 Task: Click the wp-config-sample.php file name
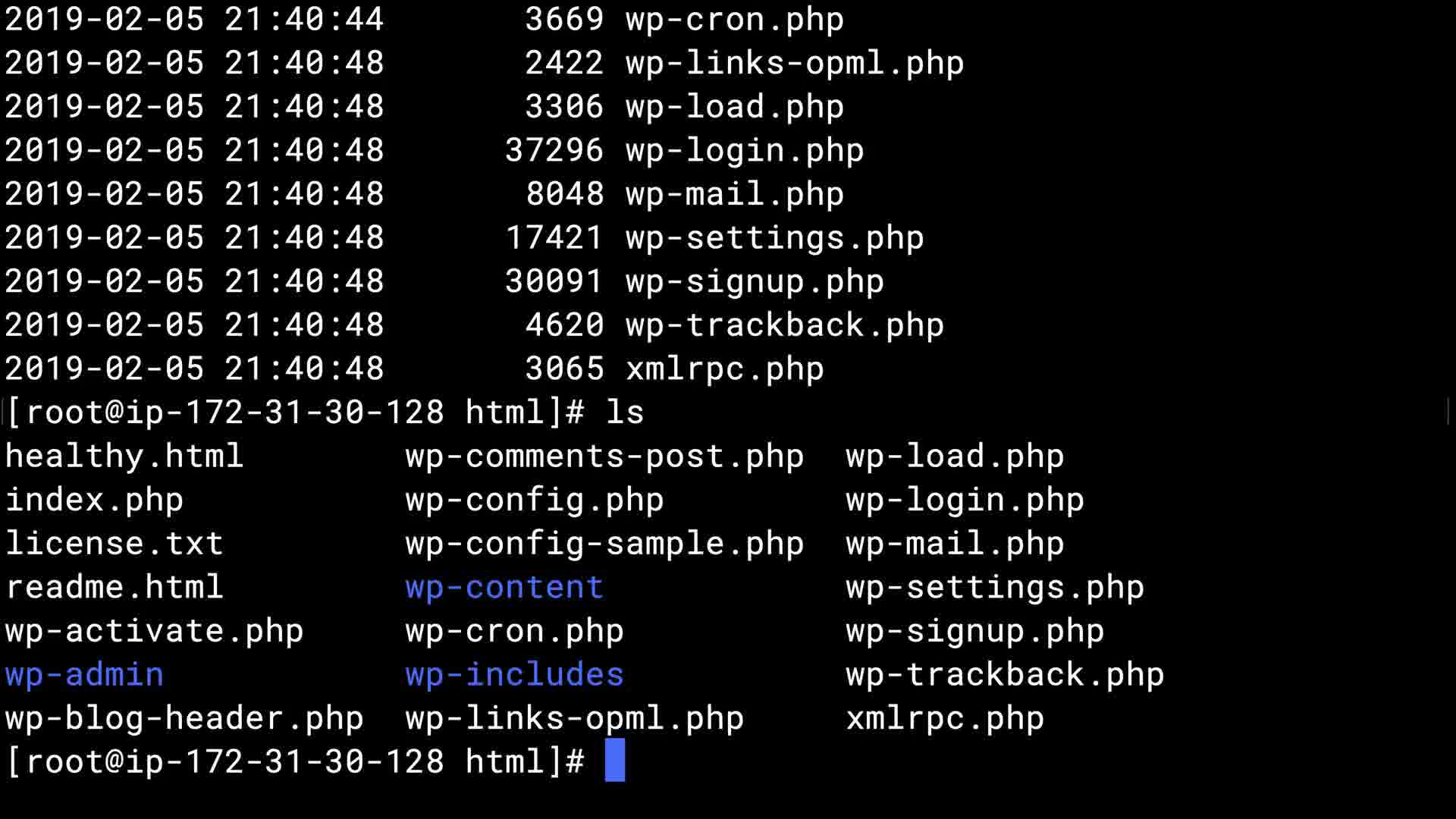[604, 543]
